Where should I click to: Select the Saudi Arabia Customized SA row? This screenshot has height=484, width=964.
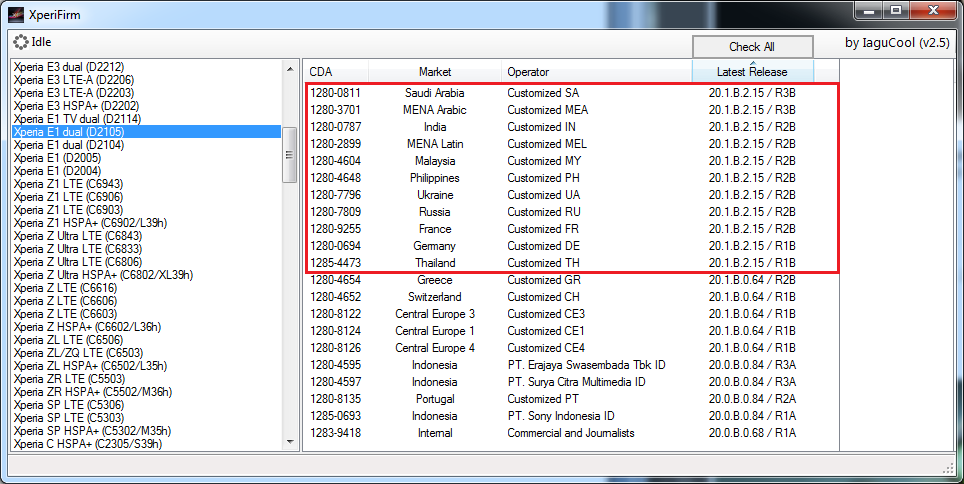pyautogui.click(x=570, y=93)
